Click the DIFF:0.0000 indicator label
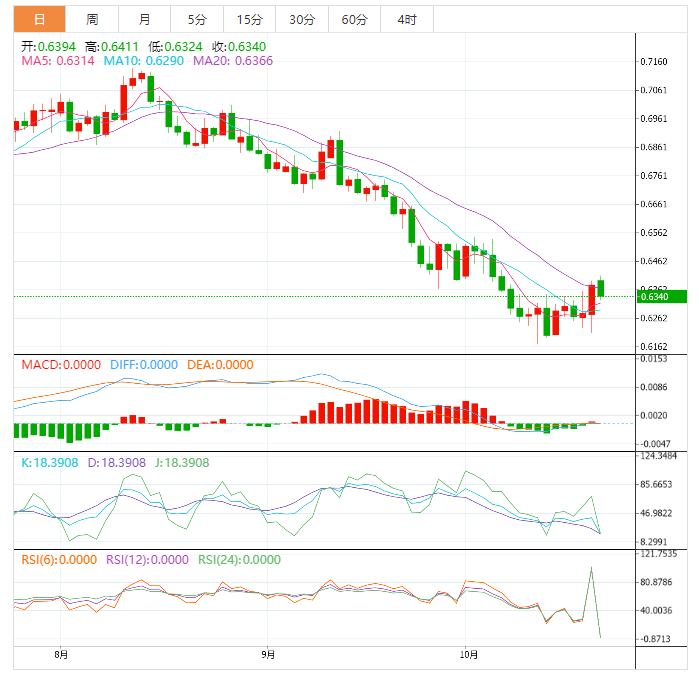This screenshot has height=676, width=699. pyautogui.click(x=144, y=365)
